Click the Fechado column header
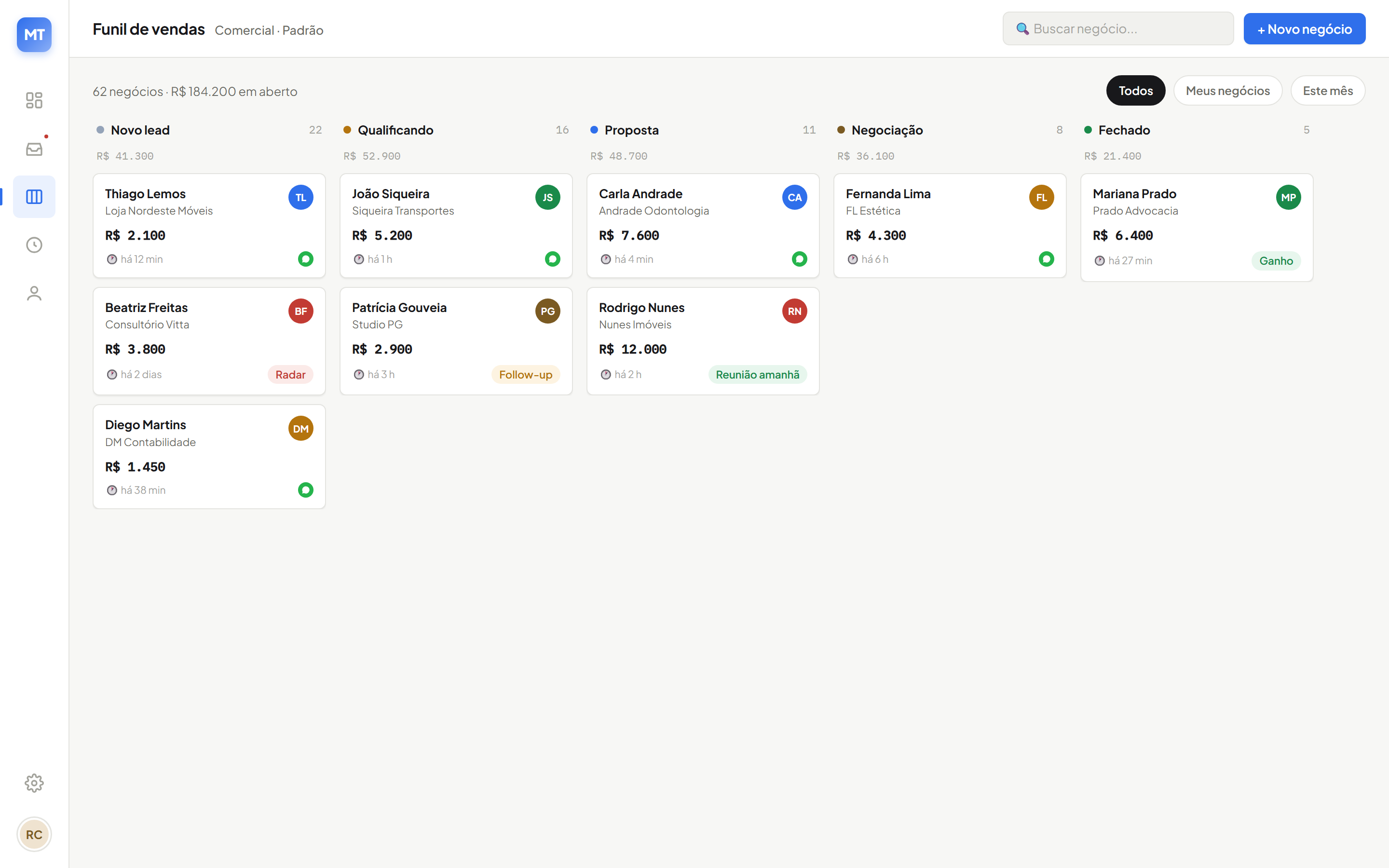 point(1124,130)
